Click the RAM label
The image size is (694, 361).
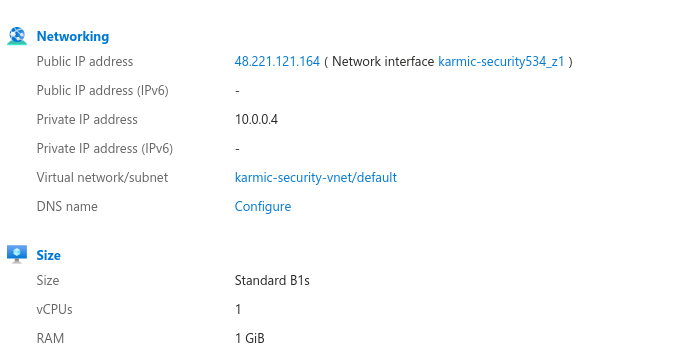(x=50, y=338)
